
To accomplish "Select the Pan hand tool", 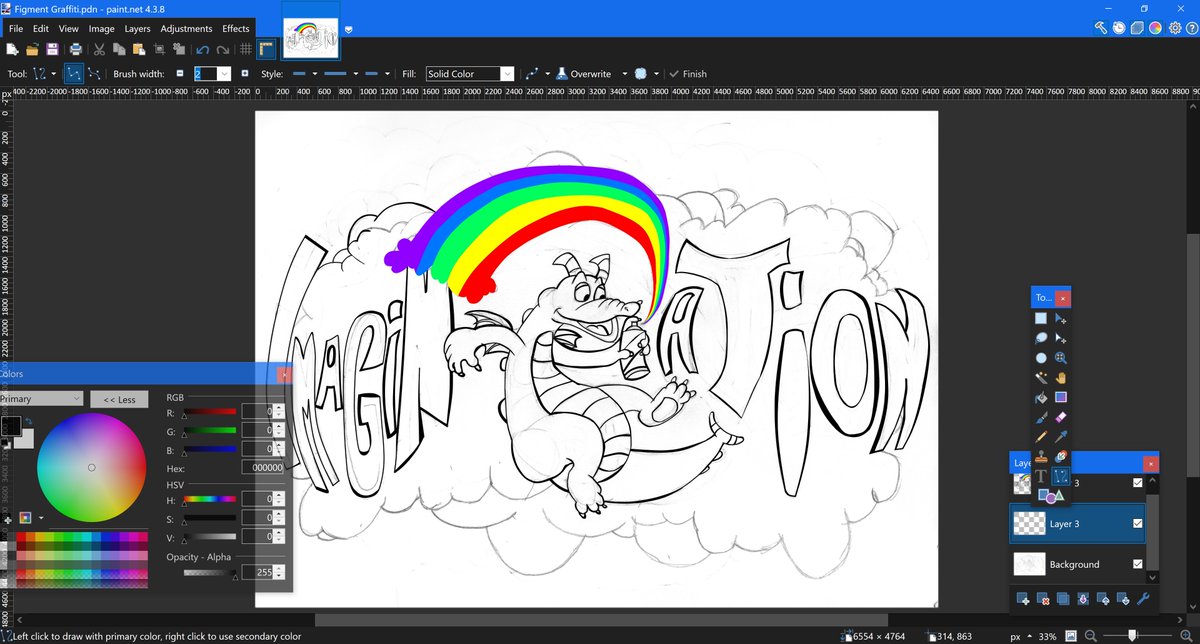I will (x=1061, y=377).
